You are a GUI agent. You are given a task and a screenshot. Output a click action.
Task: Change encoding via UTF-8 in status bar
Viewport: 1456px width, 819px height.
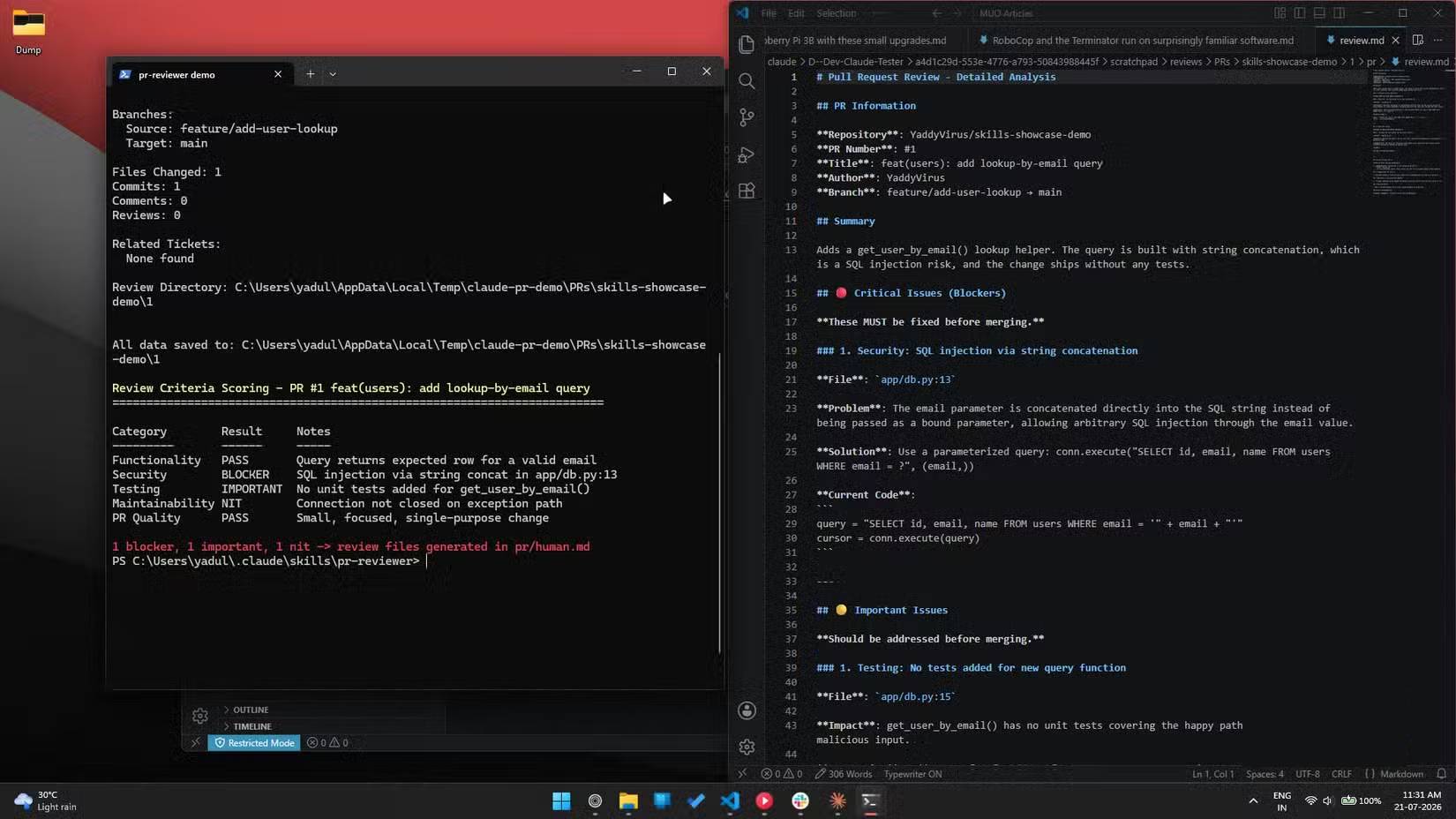1307,774
